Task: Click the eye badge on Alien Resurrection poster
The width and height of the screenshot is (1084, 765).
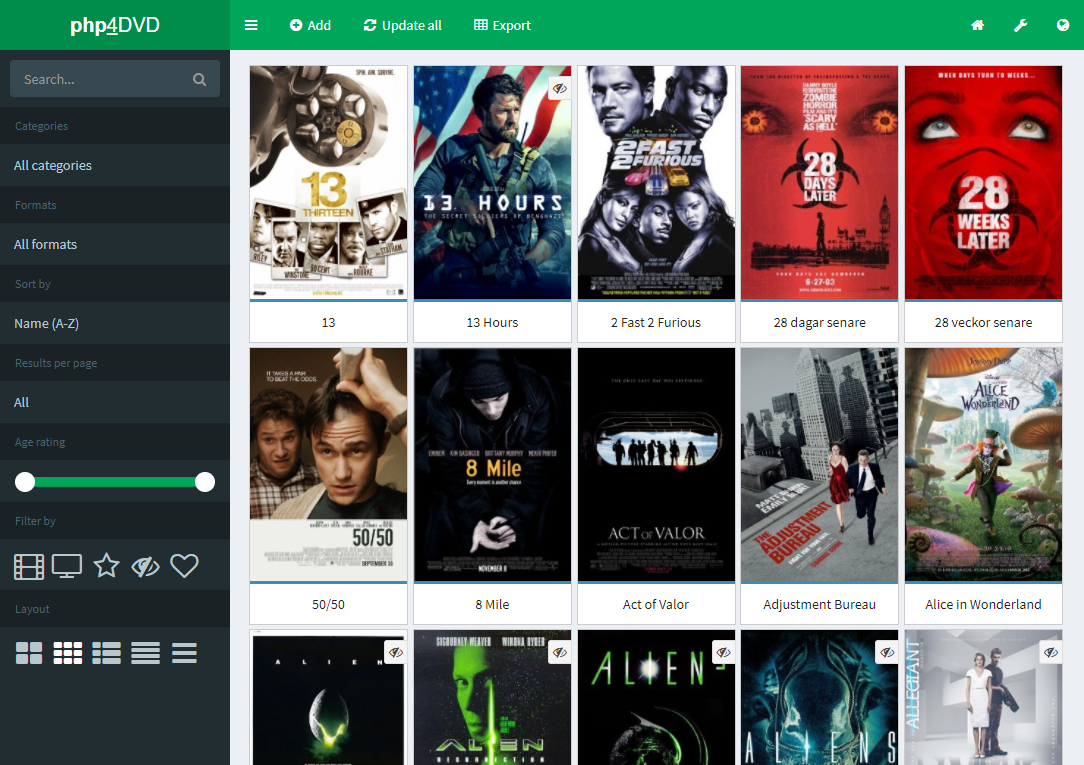Action: click(x=560, y=652)
